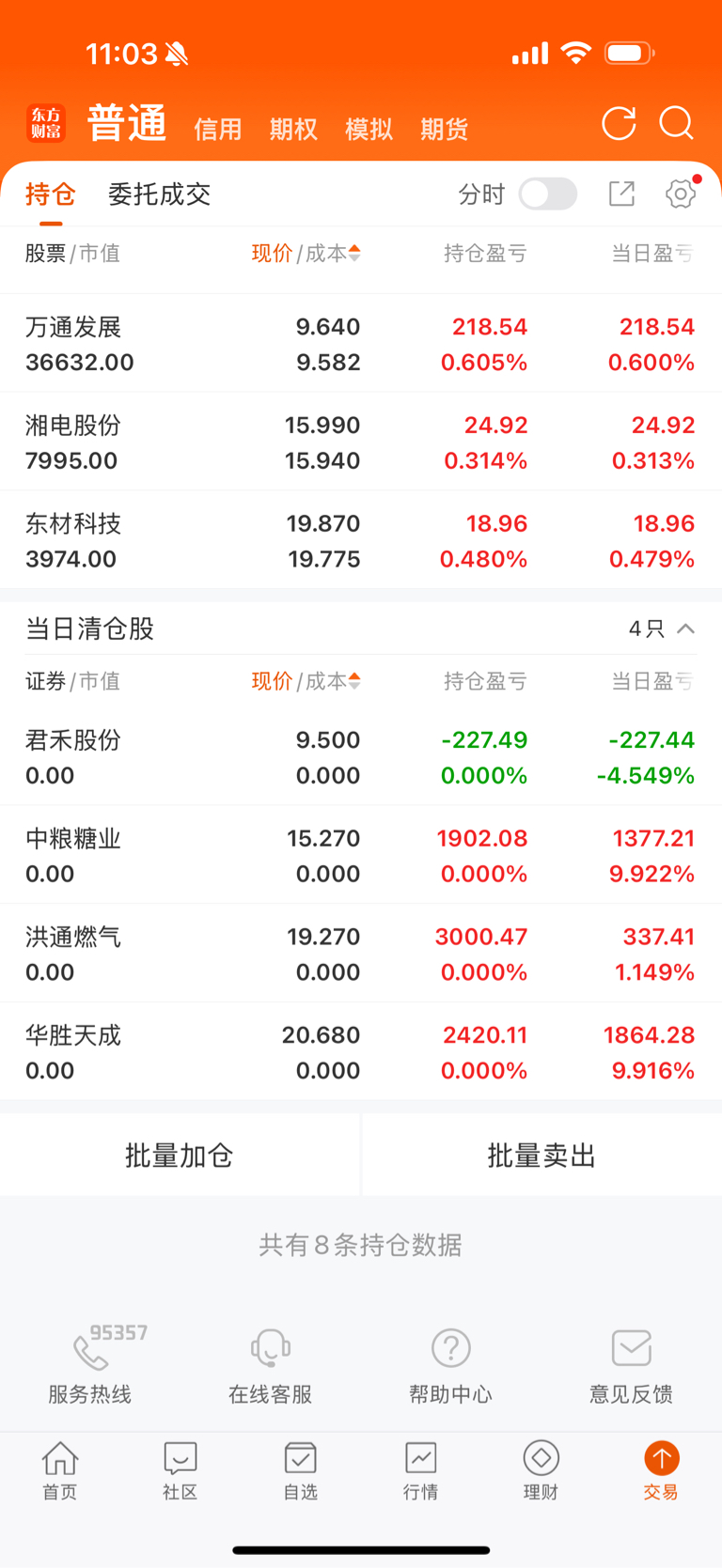Tap the 批量加仓 button
This screenshot has height=1568, width=722.
click(x=180, y=1155)
